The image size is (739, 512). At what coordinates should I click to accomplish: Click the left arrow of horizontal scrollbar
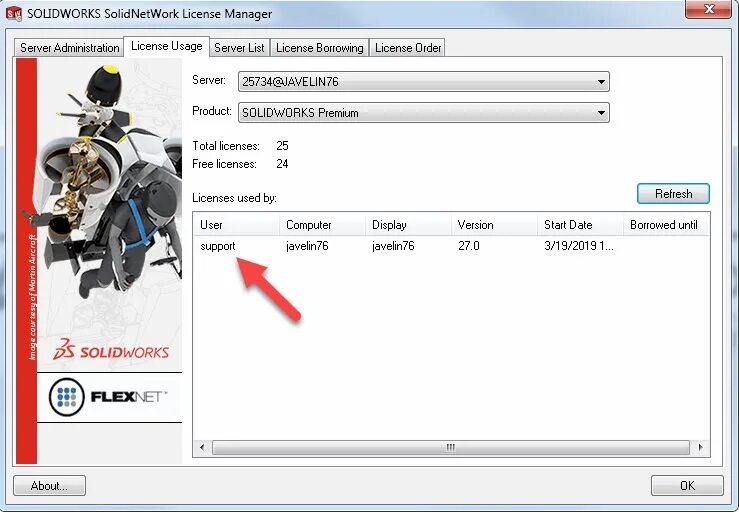(x=202, y=447)
